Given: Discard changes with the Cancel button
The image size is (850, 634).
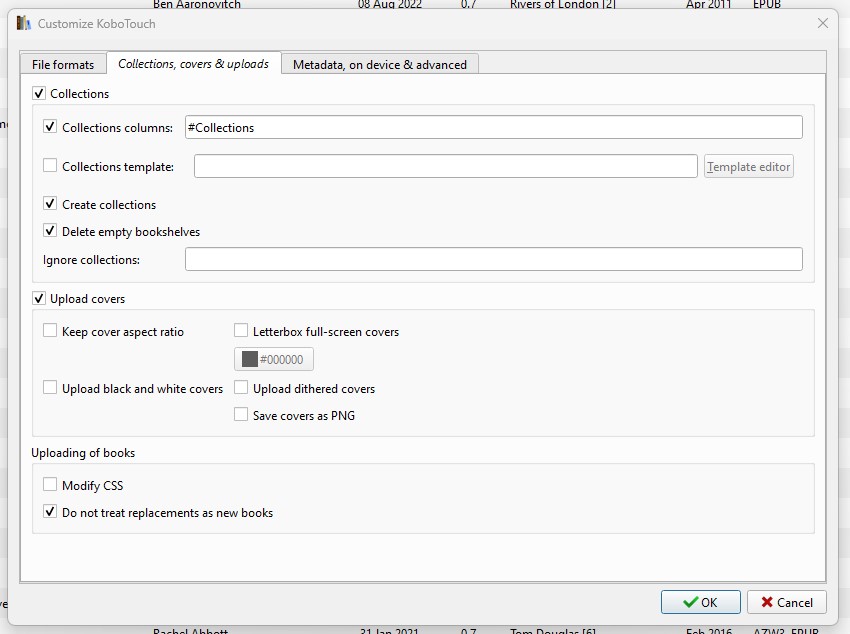Looking at the screenshot, I should (x=787, y=602).
